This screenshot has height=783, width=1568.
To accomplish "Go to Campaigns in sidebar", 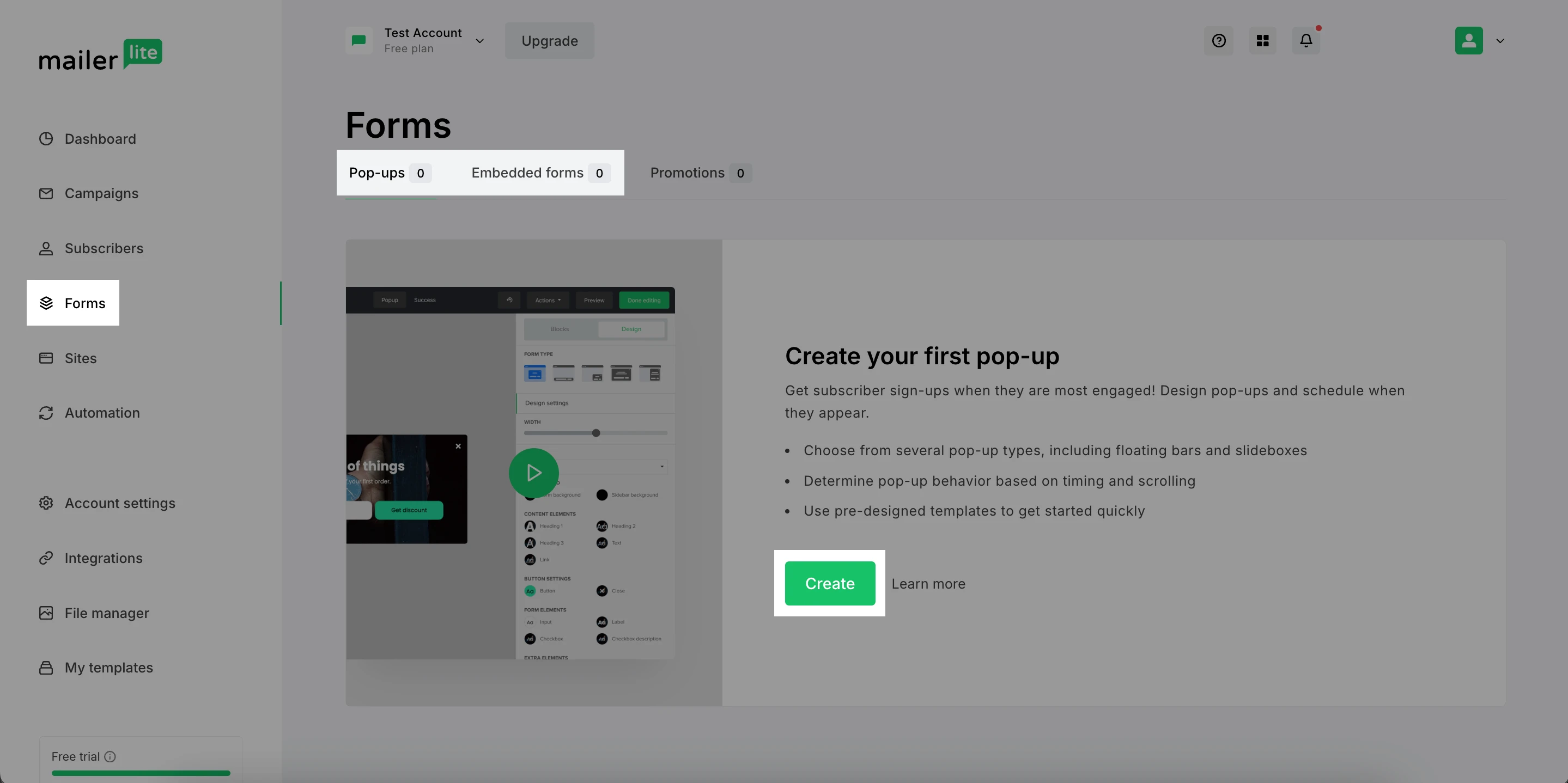I will pyautogui.click(x=101, y=193).
